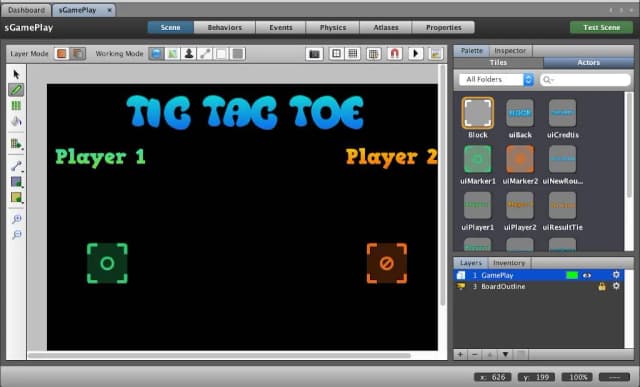Screen dimensions: 640x387
Task: Select the uiCredits actor thumbnail
Action: click(562, 113)
